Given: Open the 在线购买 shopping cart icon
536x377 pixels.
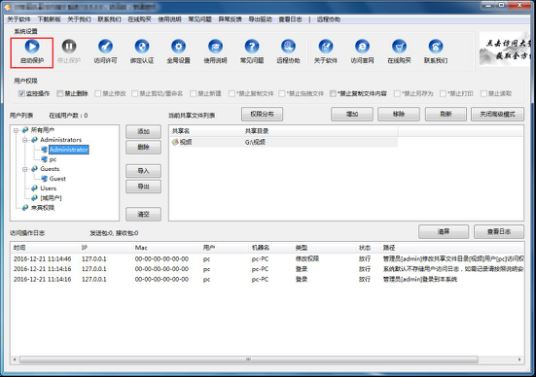Looking at the screenshot, I should point(399,46).
